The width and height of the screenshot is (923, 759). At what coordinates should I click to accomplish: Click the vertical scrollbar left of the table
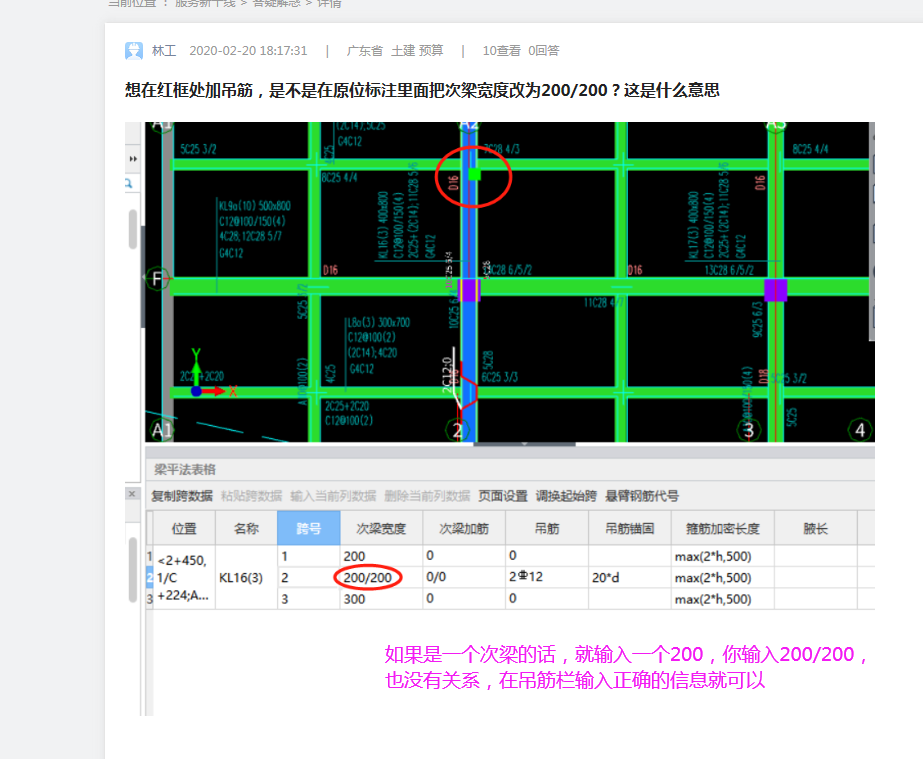(133, 569)
